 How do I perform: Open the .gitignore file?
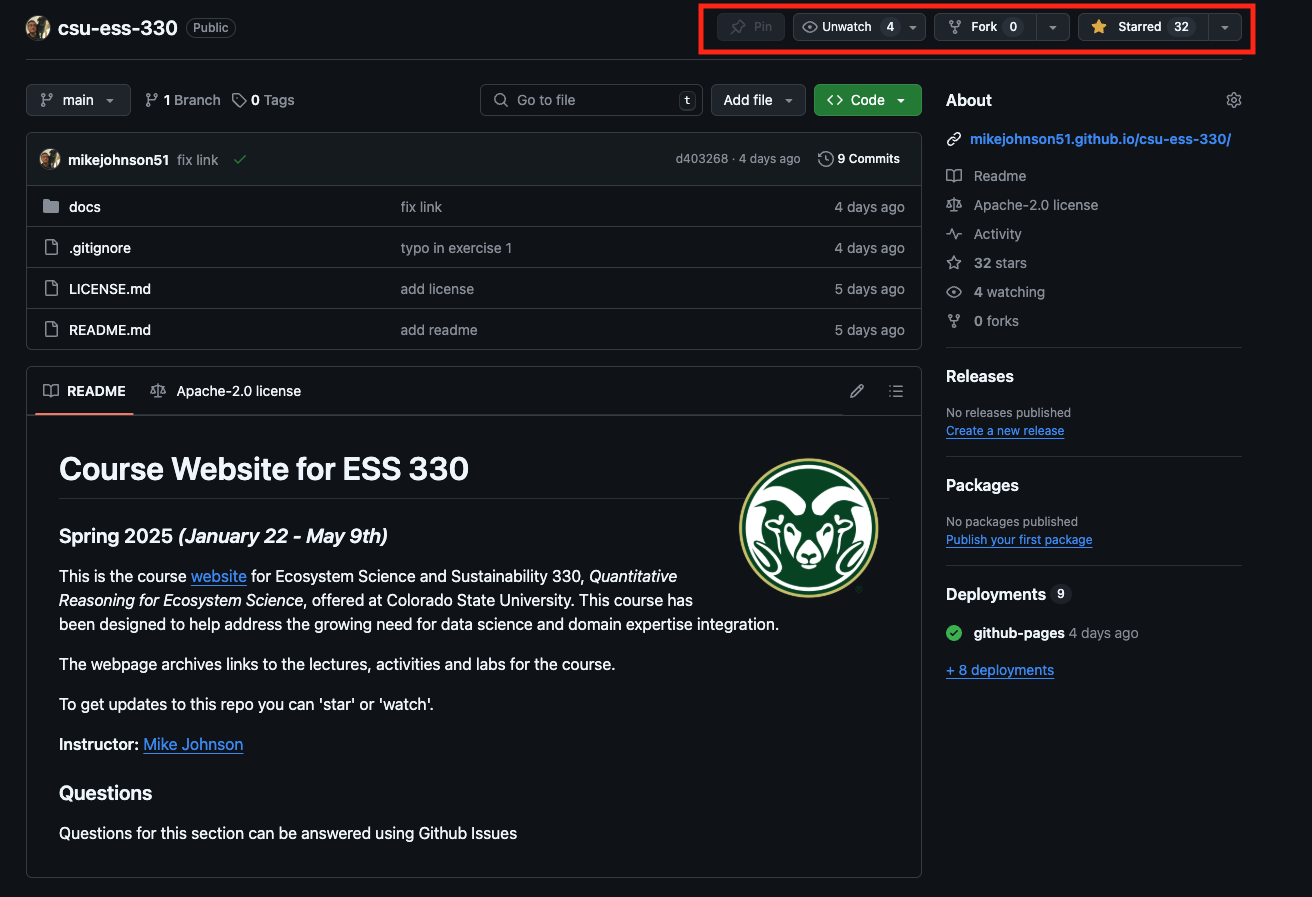tap(100, 248)
